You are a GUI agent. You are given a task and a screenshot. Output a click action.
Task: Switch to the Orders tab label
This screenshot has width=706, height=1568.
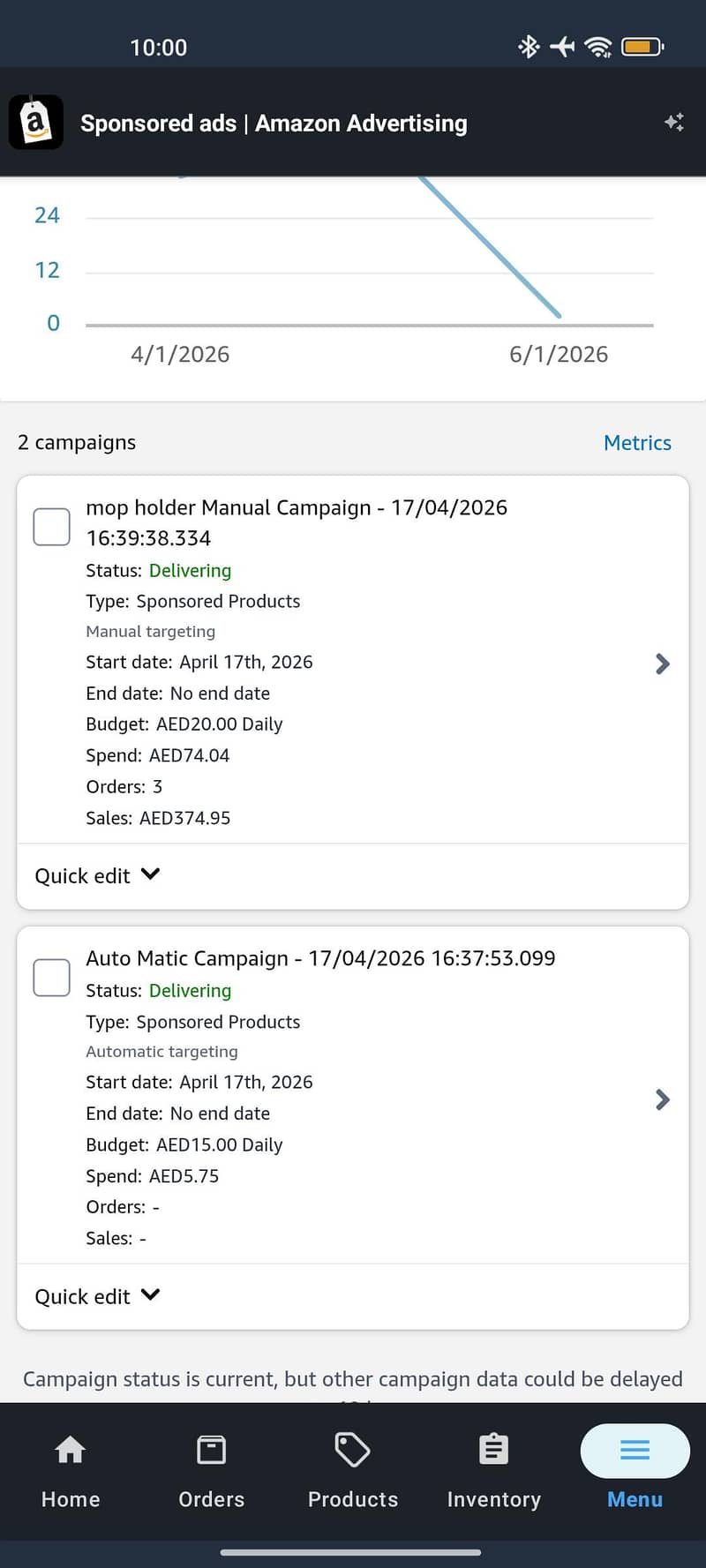(x=212, y=1499)
